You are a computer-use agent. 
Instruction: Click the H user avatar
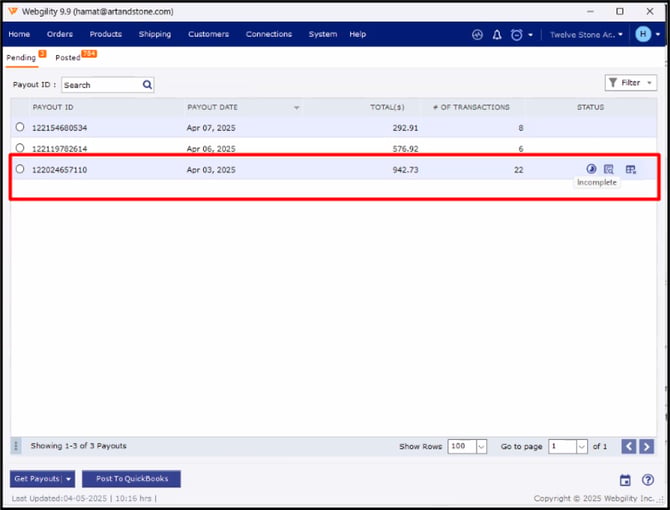click(x=643, y=34)
